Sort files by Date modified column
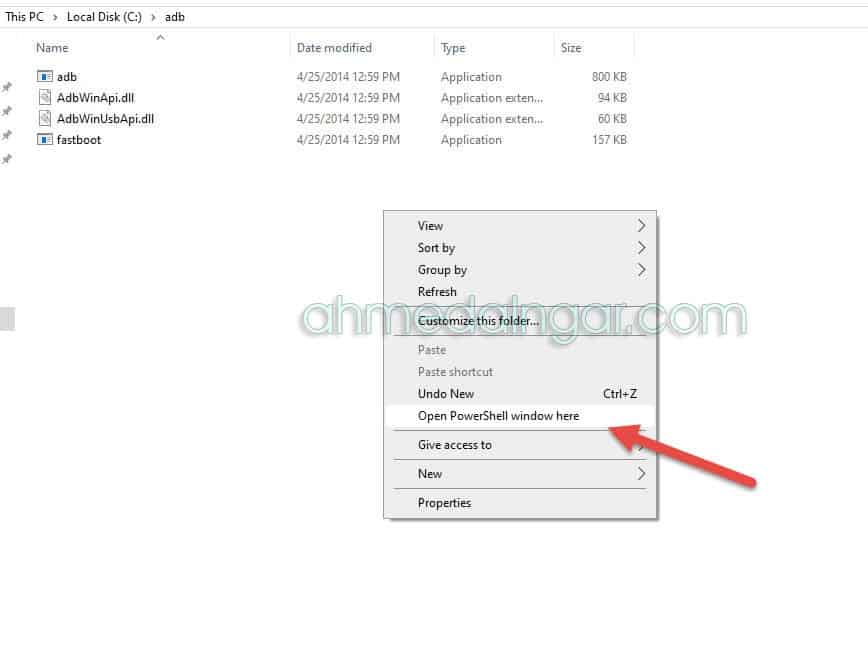Image resolution: width=868 pixels, height=656 pixels. pos(334,48)
